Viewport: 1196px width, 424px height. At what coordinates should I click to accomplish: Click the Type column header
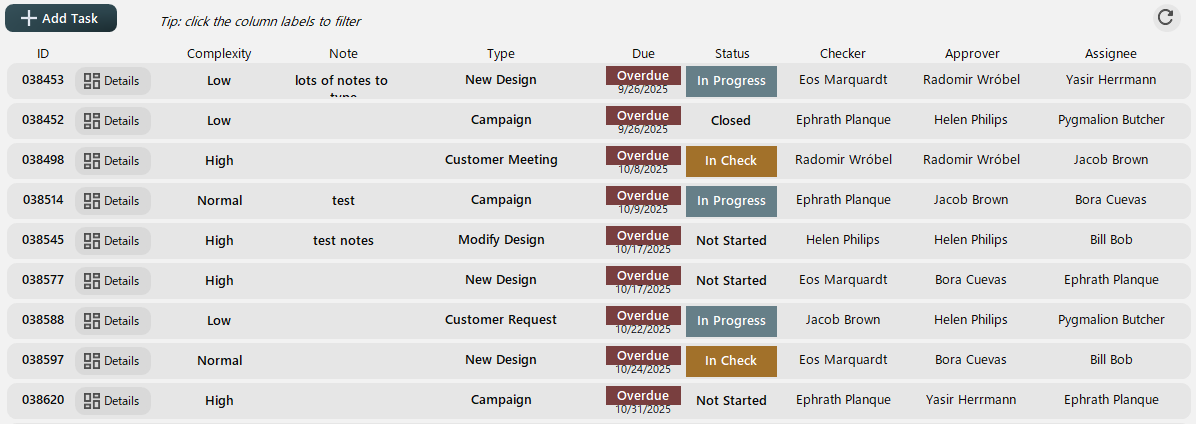(x=501, y=54)
